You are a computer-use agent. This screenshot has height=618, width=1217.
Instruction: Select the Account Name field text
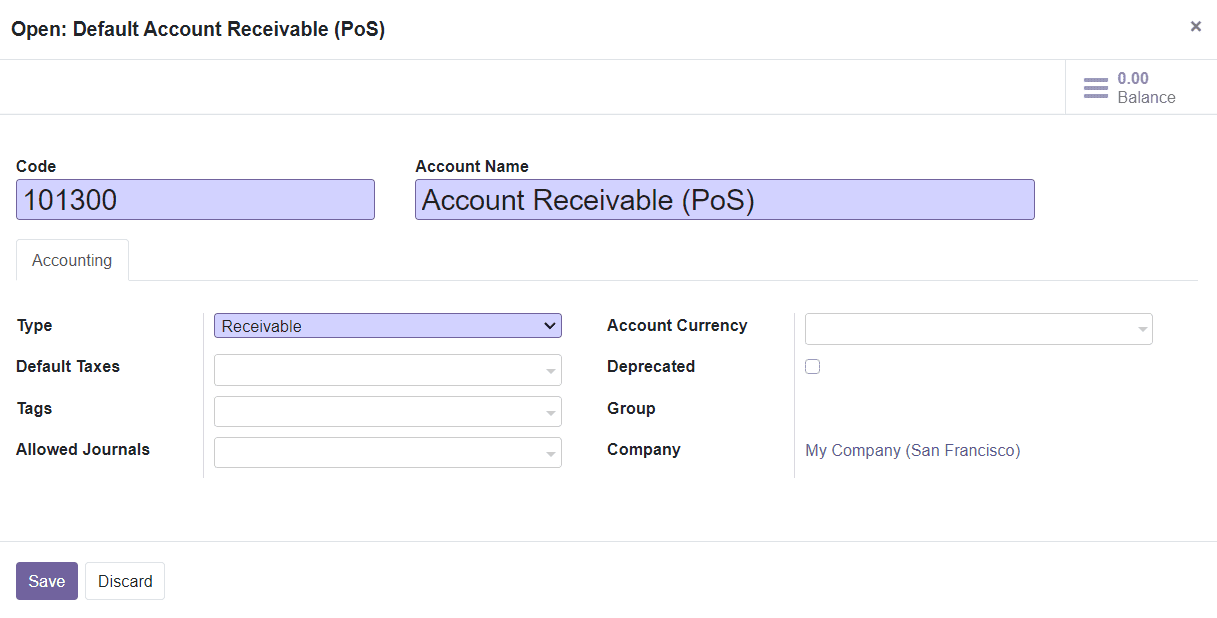pos(724,200)
